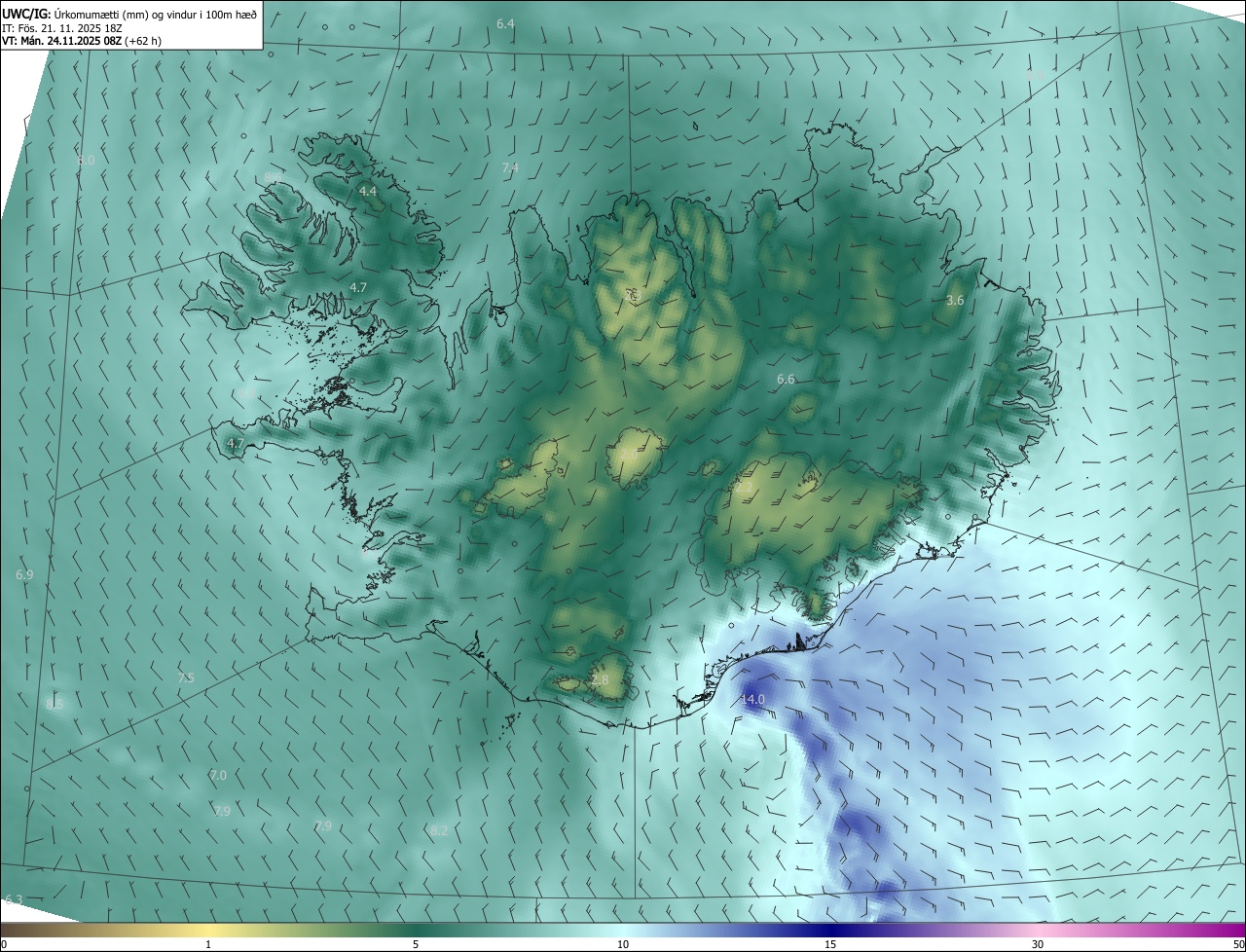Click the precipitation colour scale bar
1246x952 pixels.
pyautogui.click(x=623, y=930)
